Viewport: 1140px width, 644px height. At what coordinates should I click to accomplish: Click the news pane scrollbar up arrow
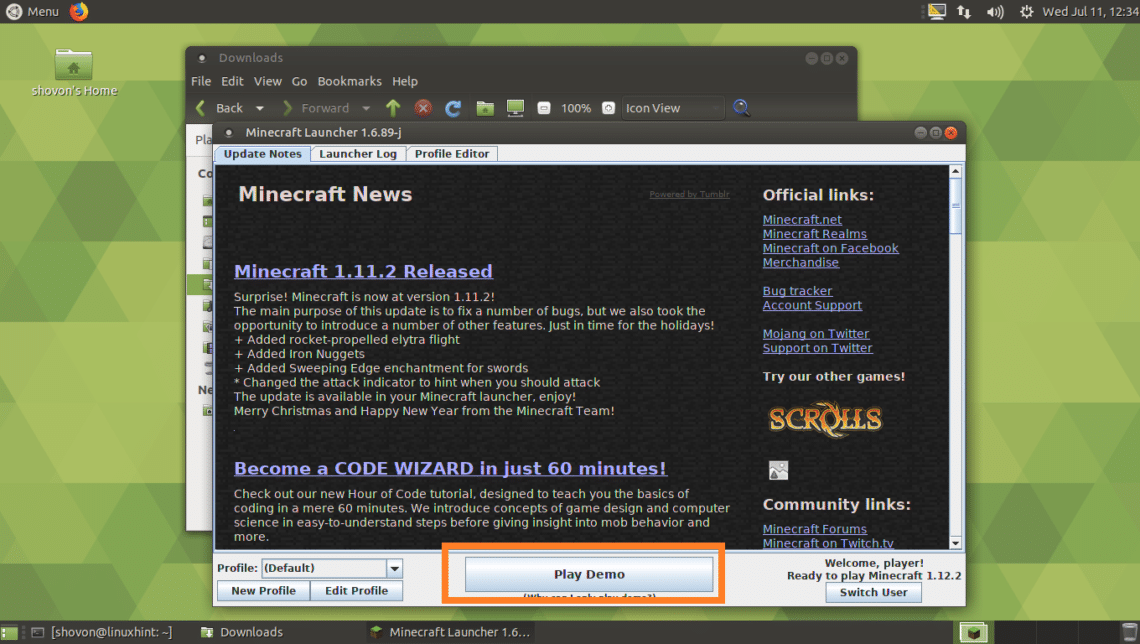955,172
